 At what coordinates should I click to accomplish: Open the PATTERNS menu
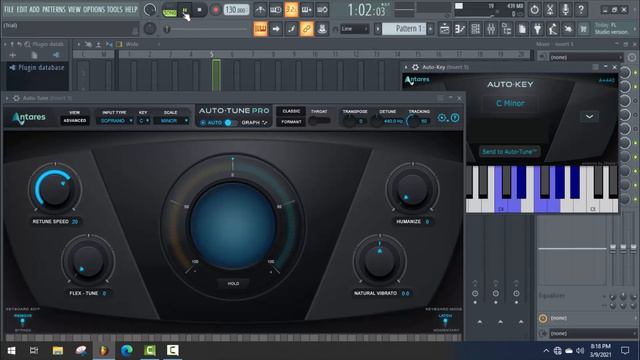coord(54,9)
